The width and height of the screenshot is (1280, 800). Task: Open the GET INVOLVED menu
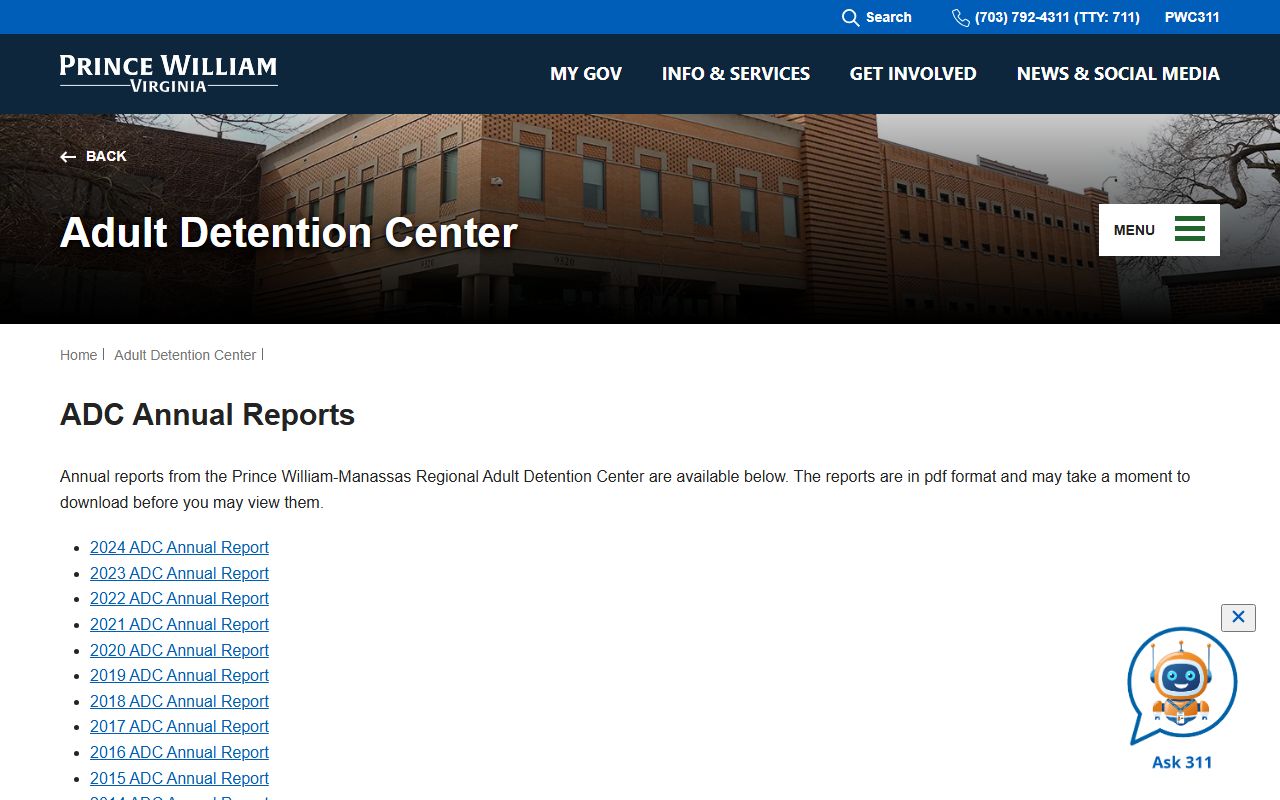(x=913, y=74)
